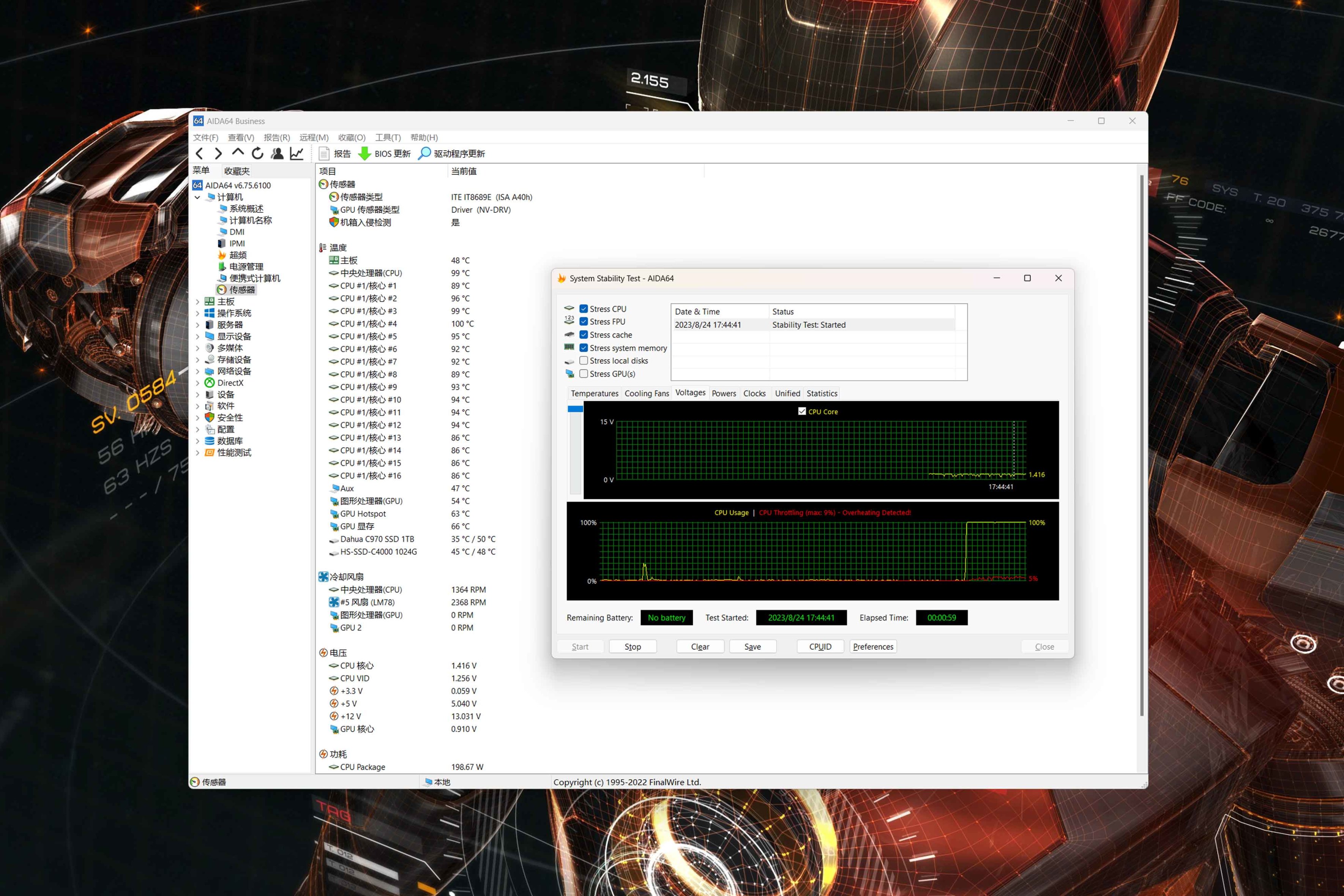Collapse the 计算机 tree node
1344x896 pixels.
click(198, 197)
